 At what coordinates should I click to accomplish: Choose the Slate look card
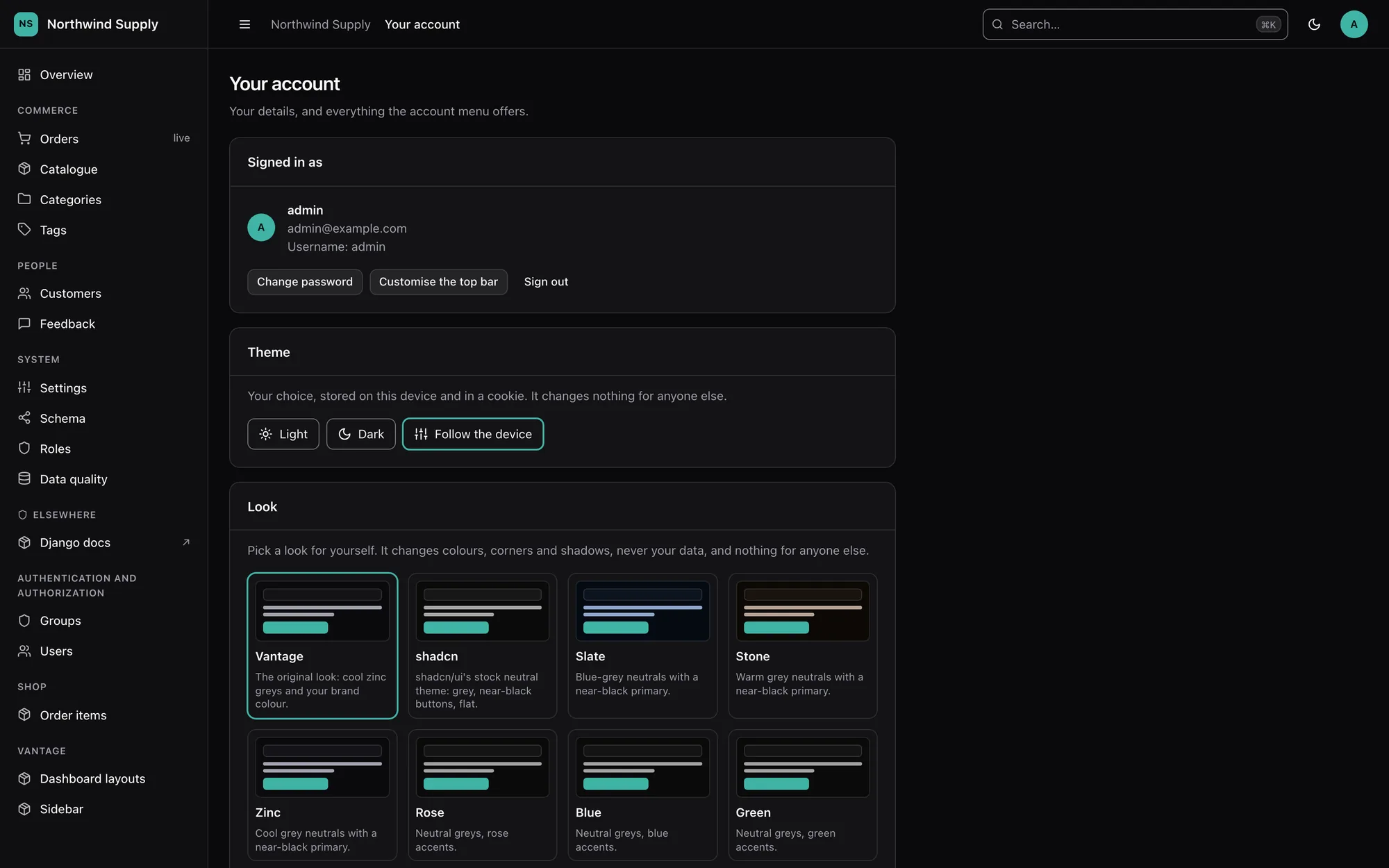[642, 646]
